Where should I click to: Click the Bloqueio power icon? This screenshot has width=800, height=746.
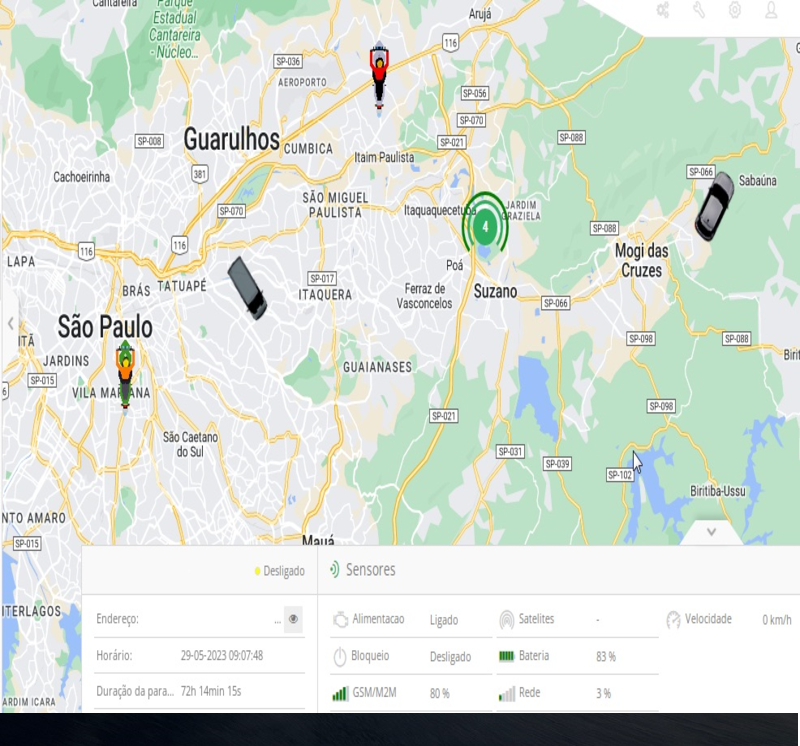tap(340, 657)
